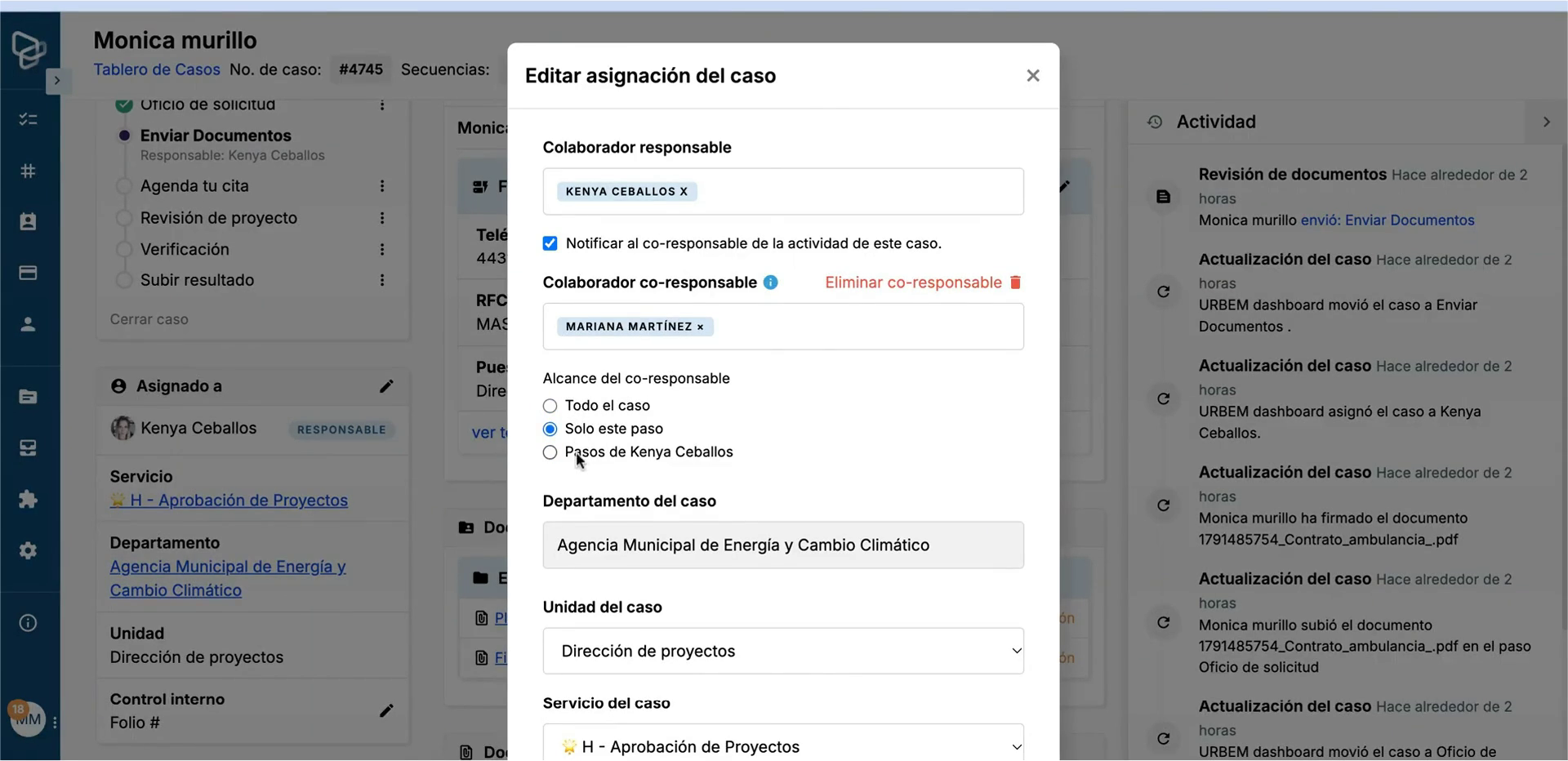Open options menu for Verificación step
1568x761 pixels.
point(381,249)
